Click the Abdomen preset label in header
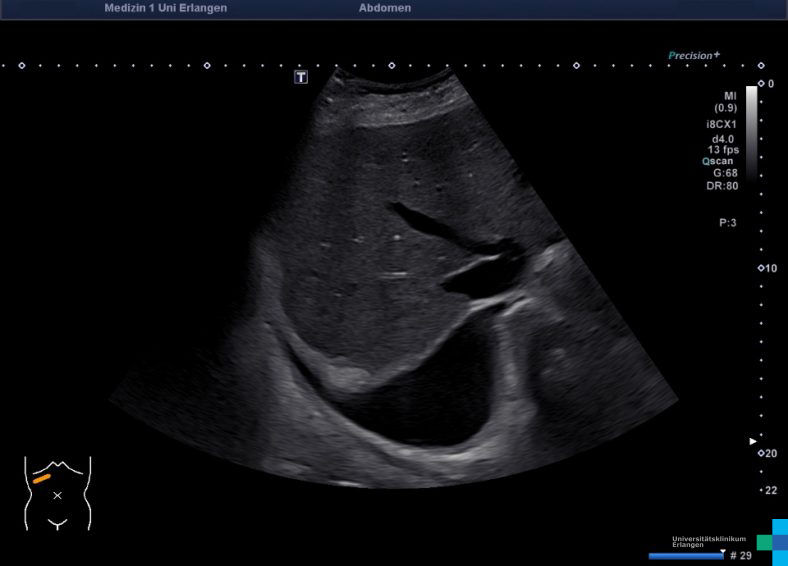Image resolution: width=788 pixels, height=566 pixels. 385,8
